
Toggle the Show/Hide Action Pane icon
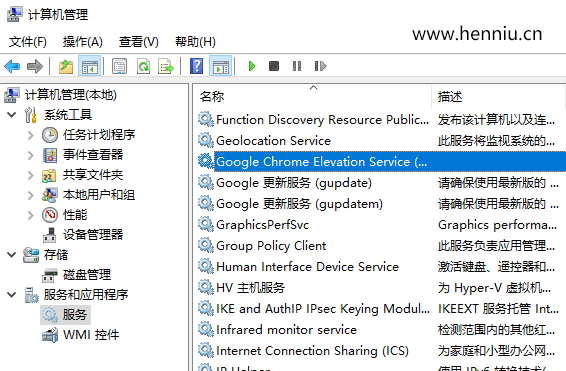point(221,66)
